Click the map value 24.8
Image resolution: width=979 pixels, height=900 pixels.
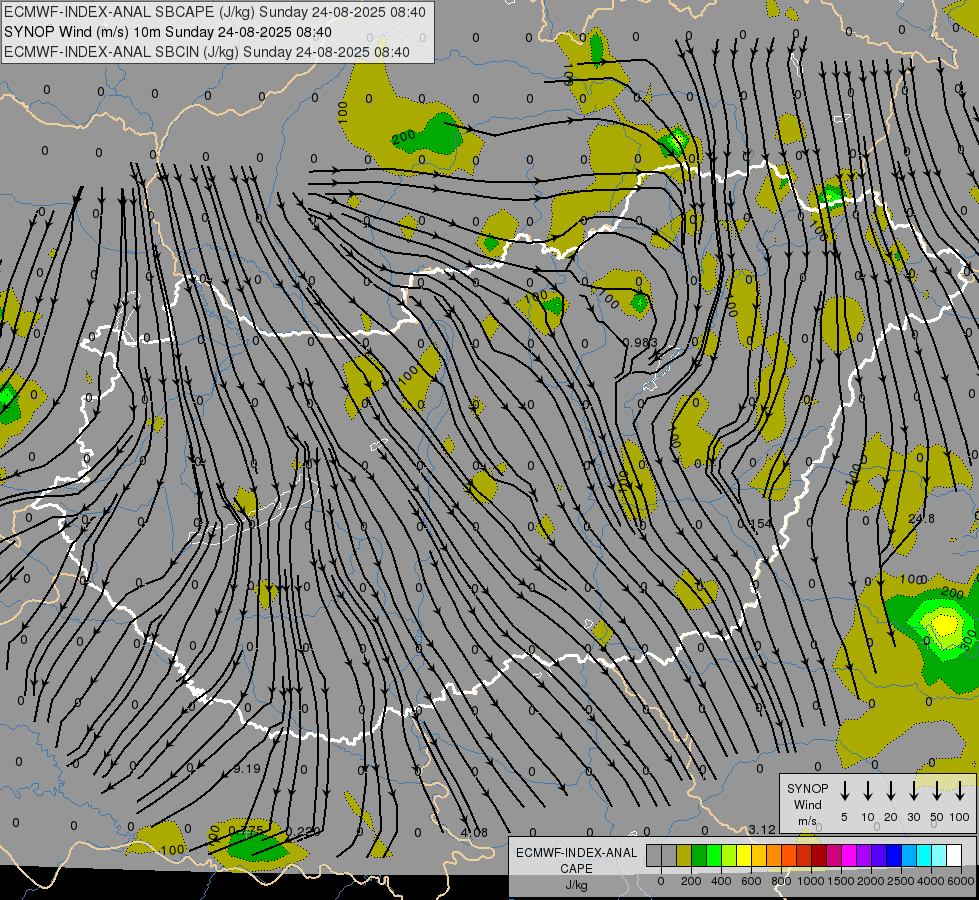point(922,518)
